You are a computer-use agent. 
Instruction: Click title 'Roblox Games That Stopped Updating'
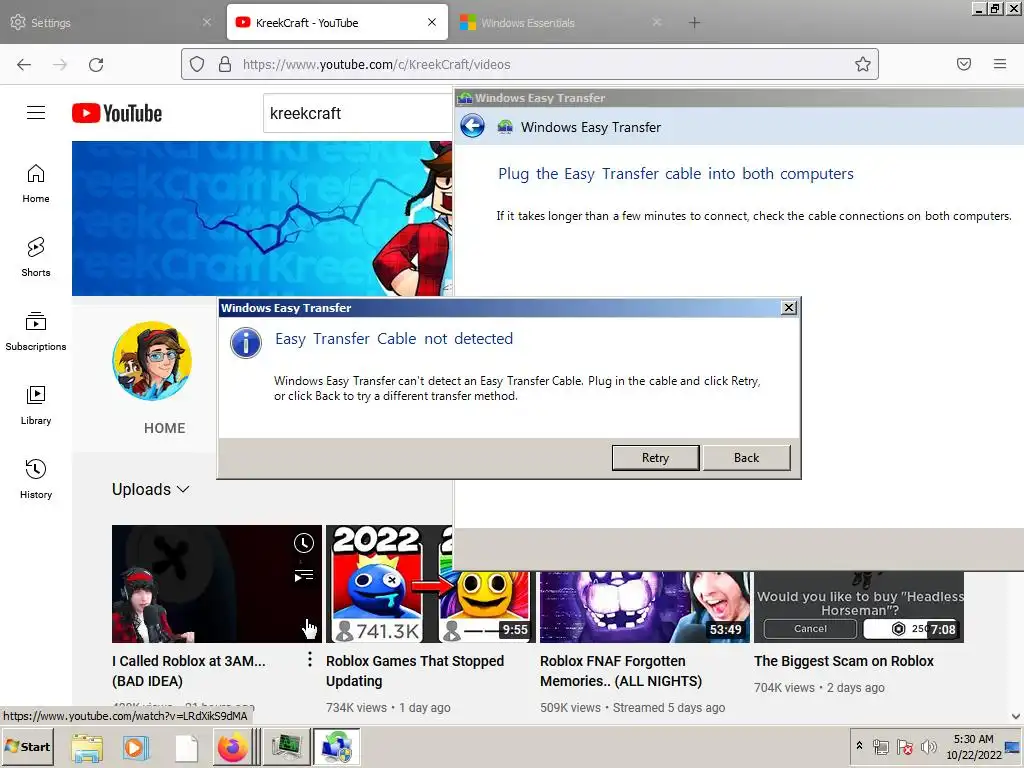point(415,671)
